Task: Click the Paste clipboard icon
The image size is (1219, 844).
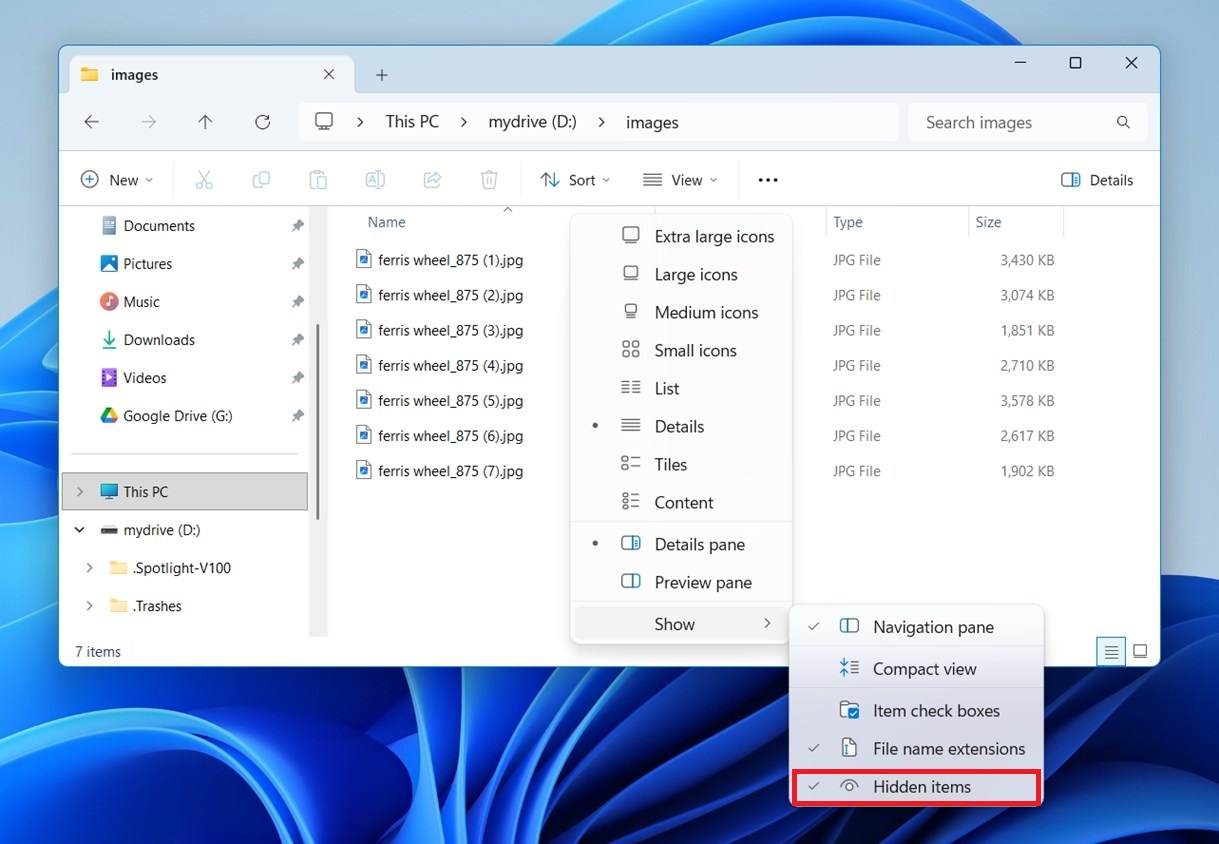Action: [x=318, y=180]
